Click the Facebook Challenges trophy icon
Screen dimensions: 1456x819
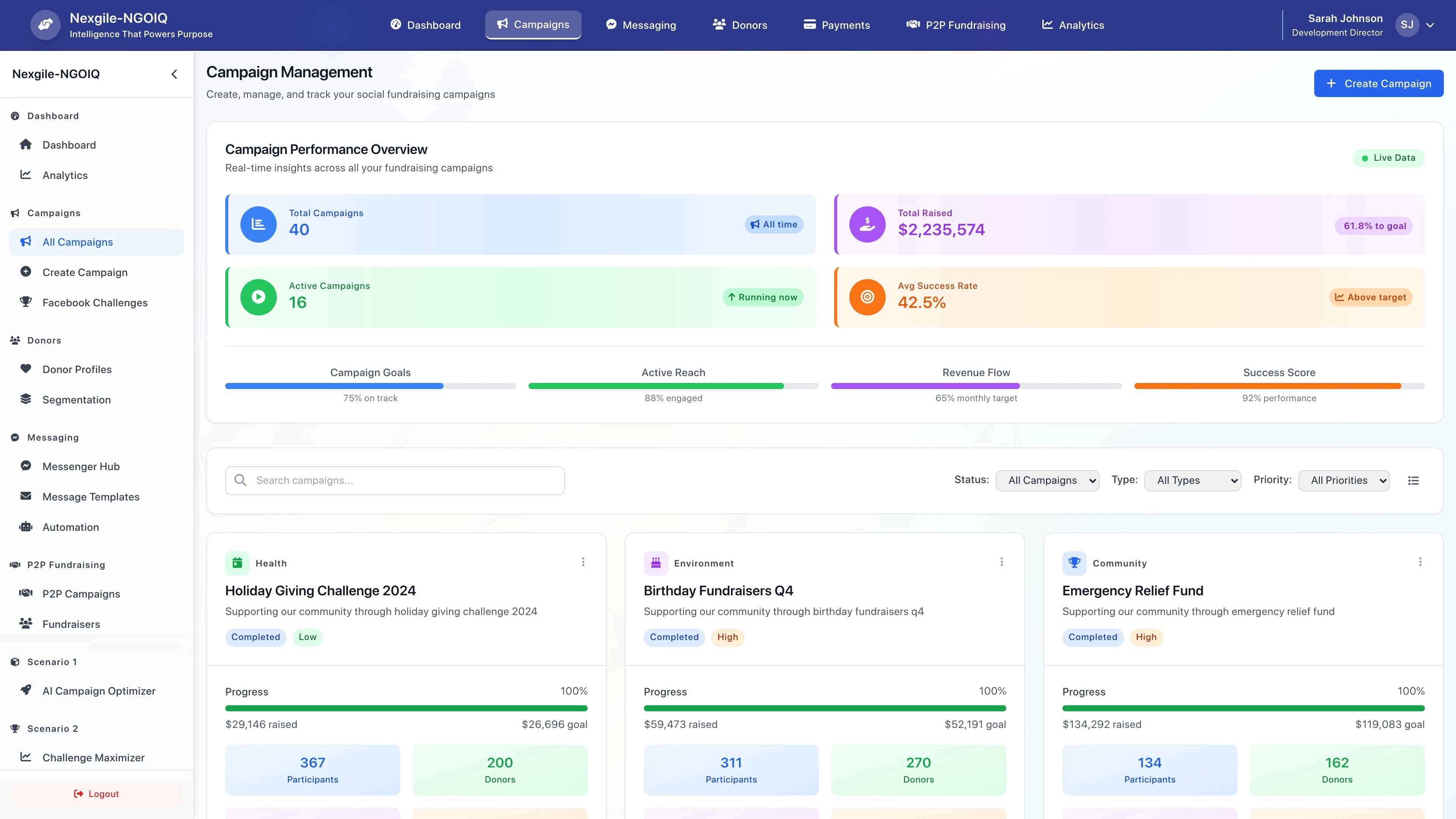26,303
